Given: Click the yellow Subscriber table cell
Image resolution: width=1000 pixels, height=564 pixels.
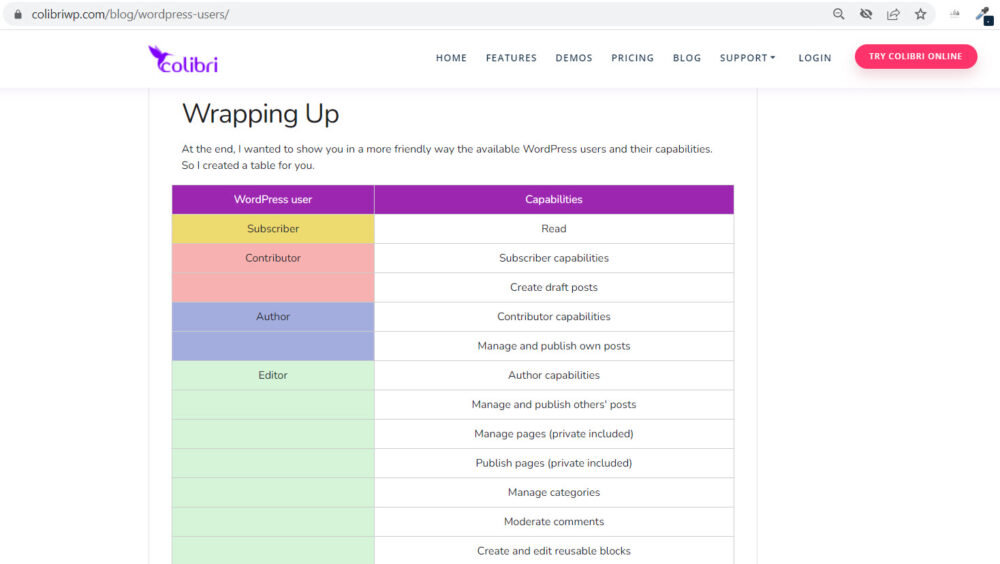Looking at the screenshot, I should pyautogui.click(x=273, y=229).
